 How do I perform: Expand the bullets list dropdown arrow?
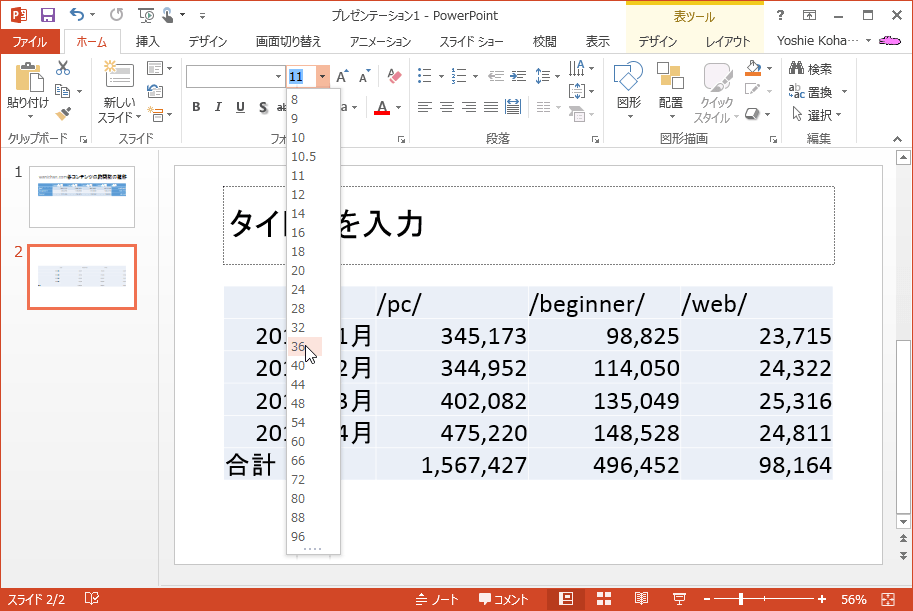(x=441, y=76)
